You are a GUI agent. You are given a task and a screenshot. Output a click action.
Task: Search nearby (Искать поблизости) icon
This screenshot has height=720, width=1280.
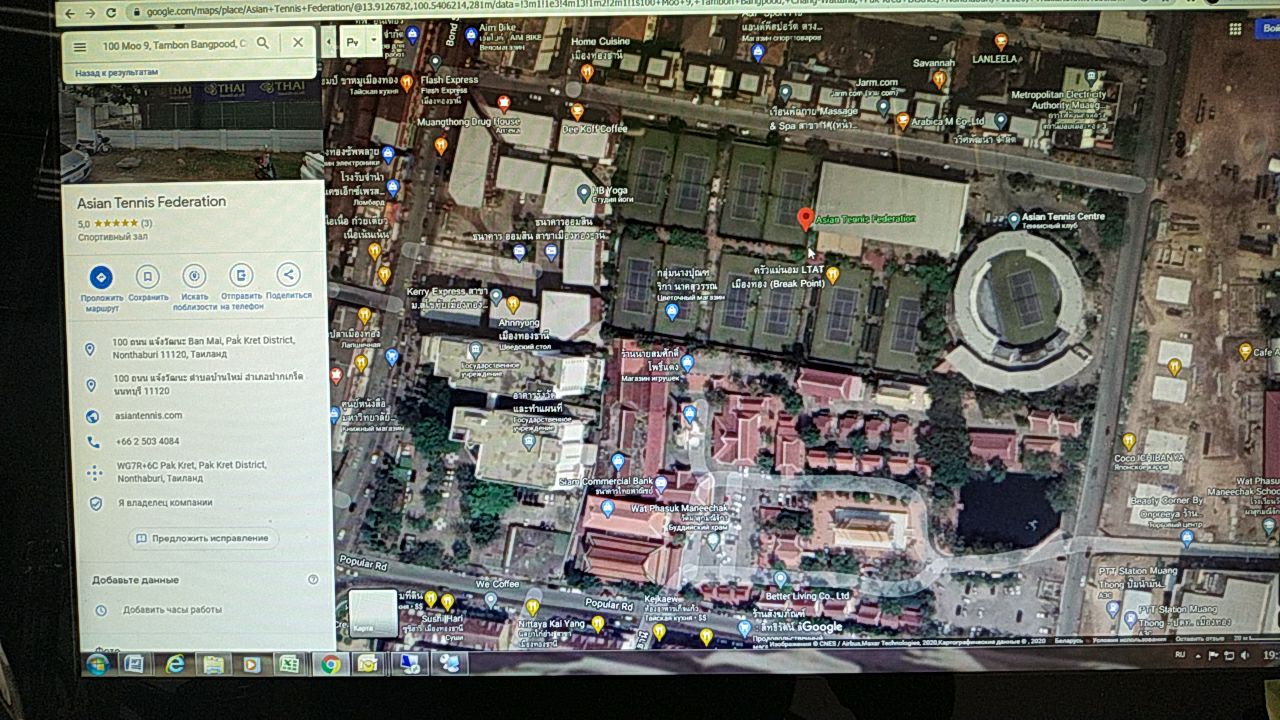[x=194, y=275]
